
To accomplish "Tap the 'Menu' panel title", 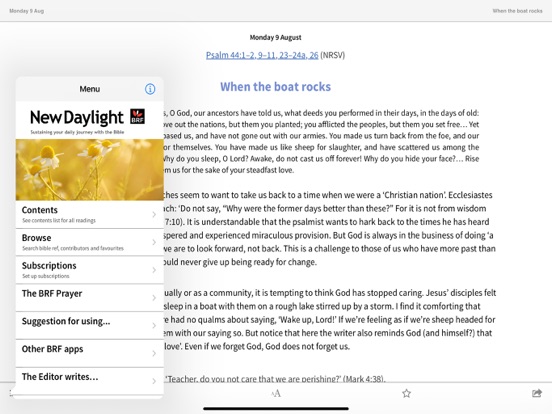I will tap(90, 89).
